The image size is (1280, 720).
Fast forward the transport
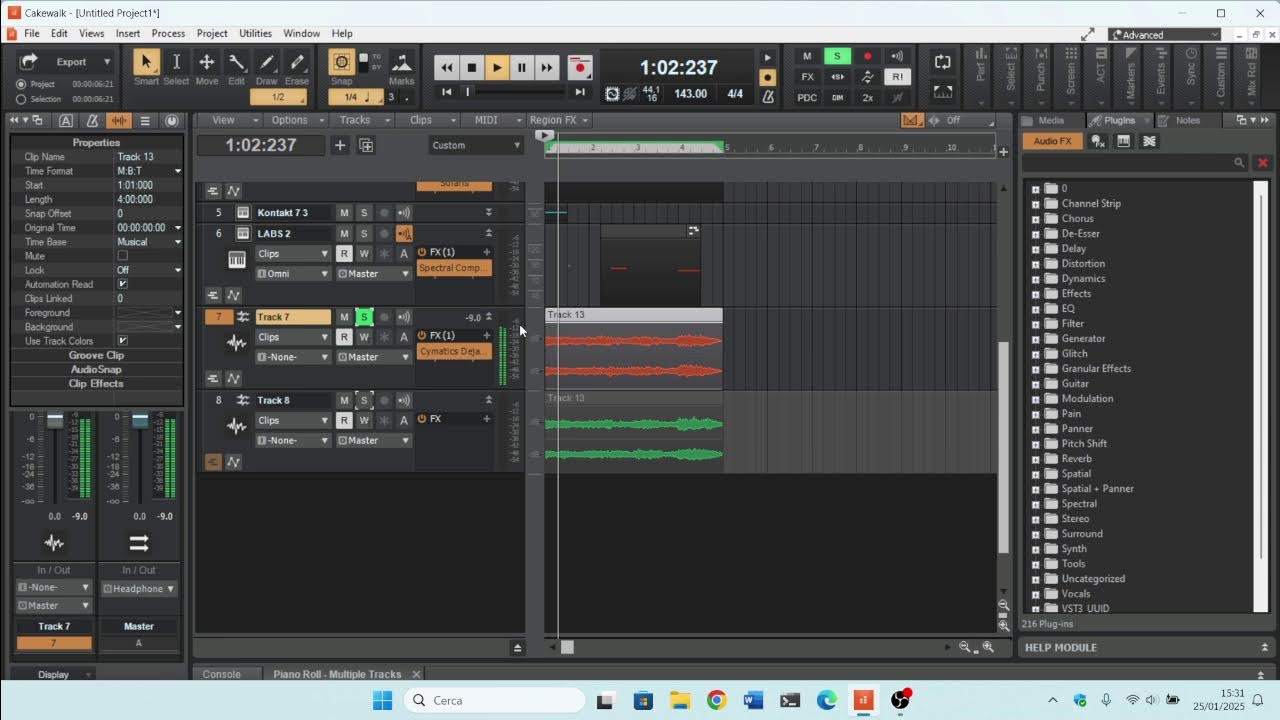click(x=547, y=68)
